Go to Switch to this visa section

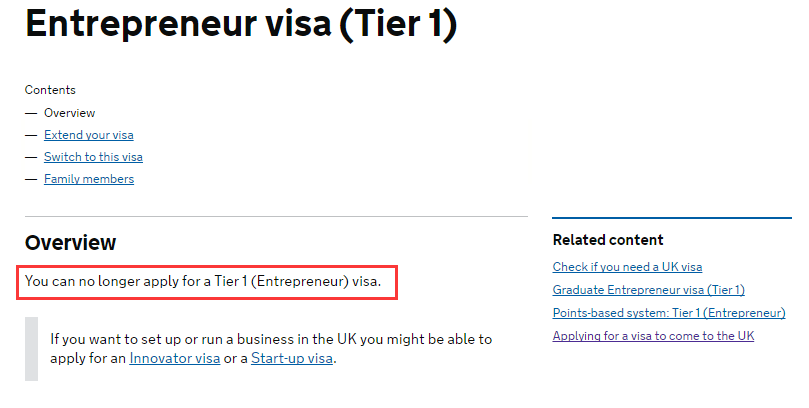coord(93,157)
